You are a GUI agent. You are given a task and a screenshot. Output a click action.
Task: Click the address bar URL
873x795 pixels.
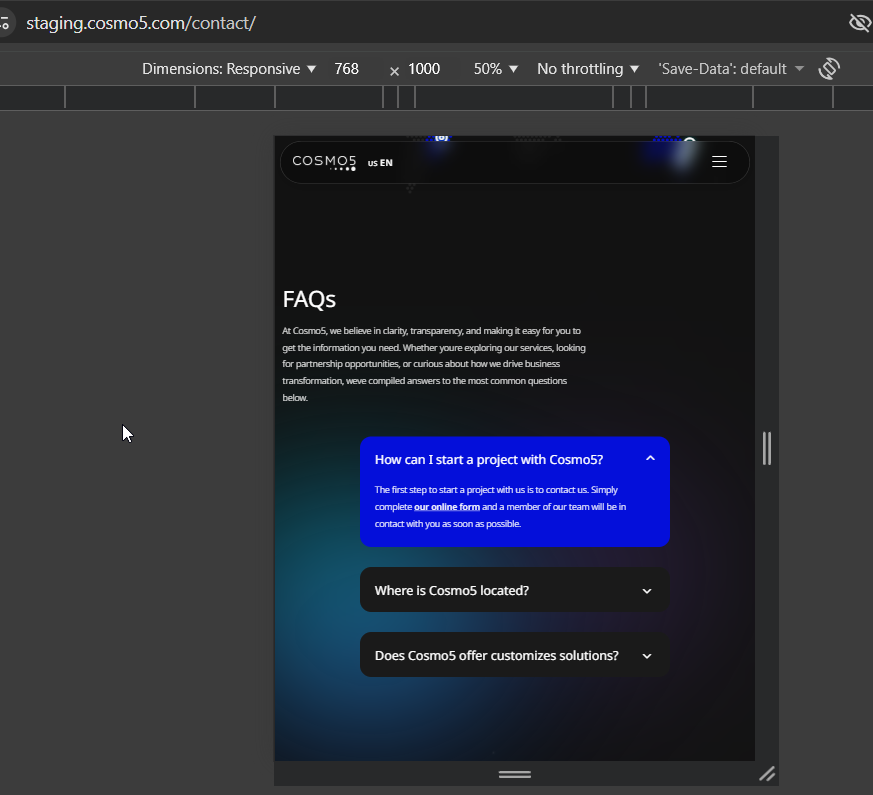[x=141, y=23]
